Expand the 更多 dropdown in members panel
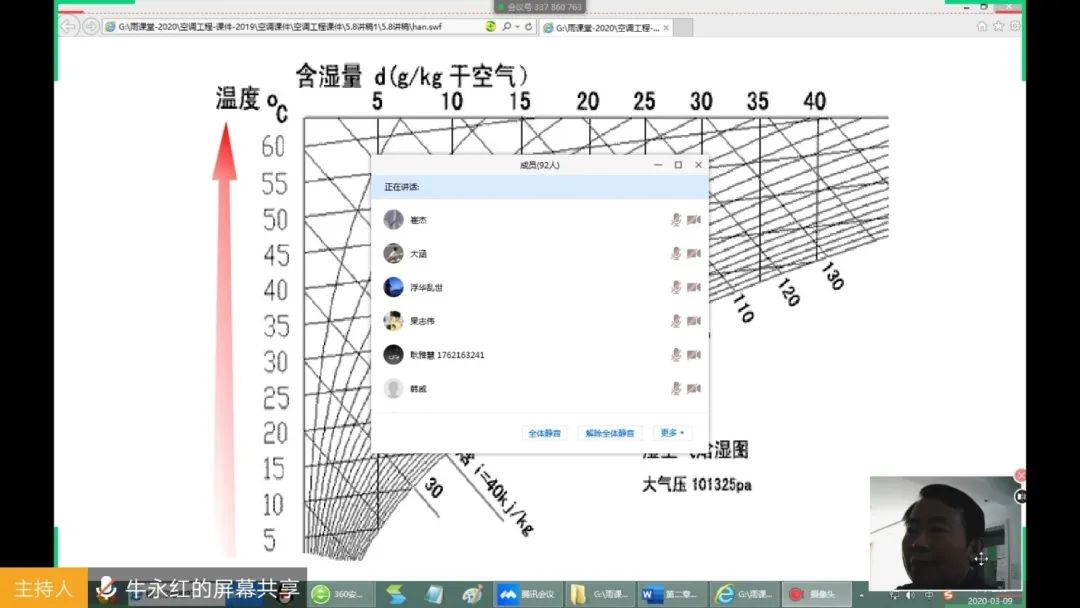Viewport: 1080px width, 608px height. coord(672,433)
